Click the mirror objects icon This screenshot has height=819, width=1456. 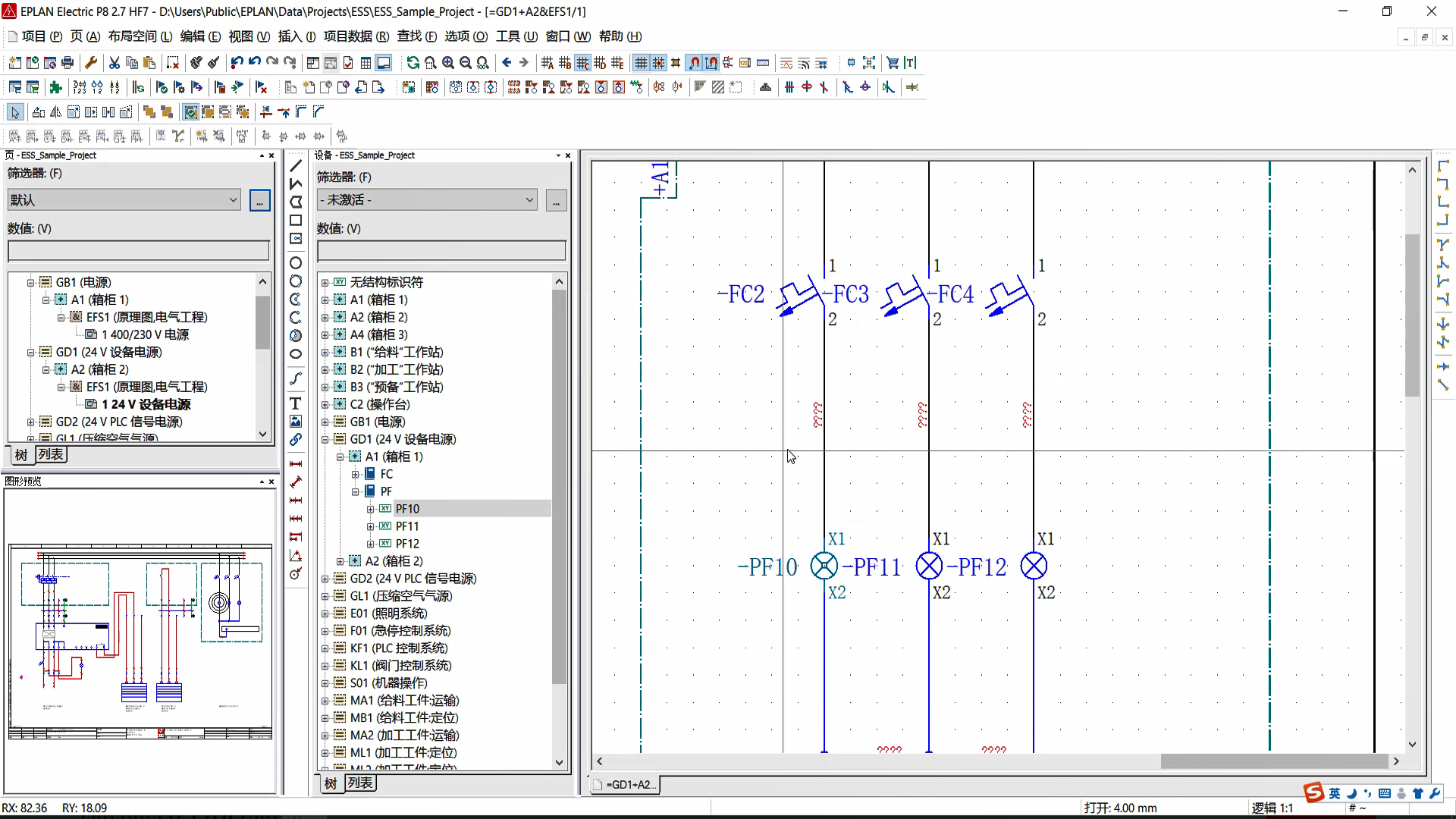pos(55,112)
